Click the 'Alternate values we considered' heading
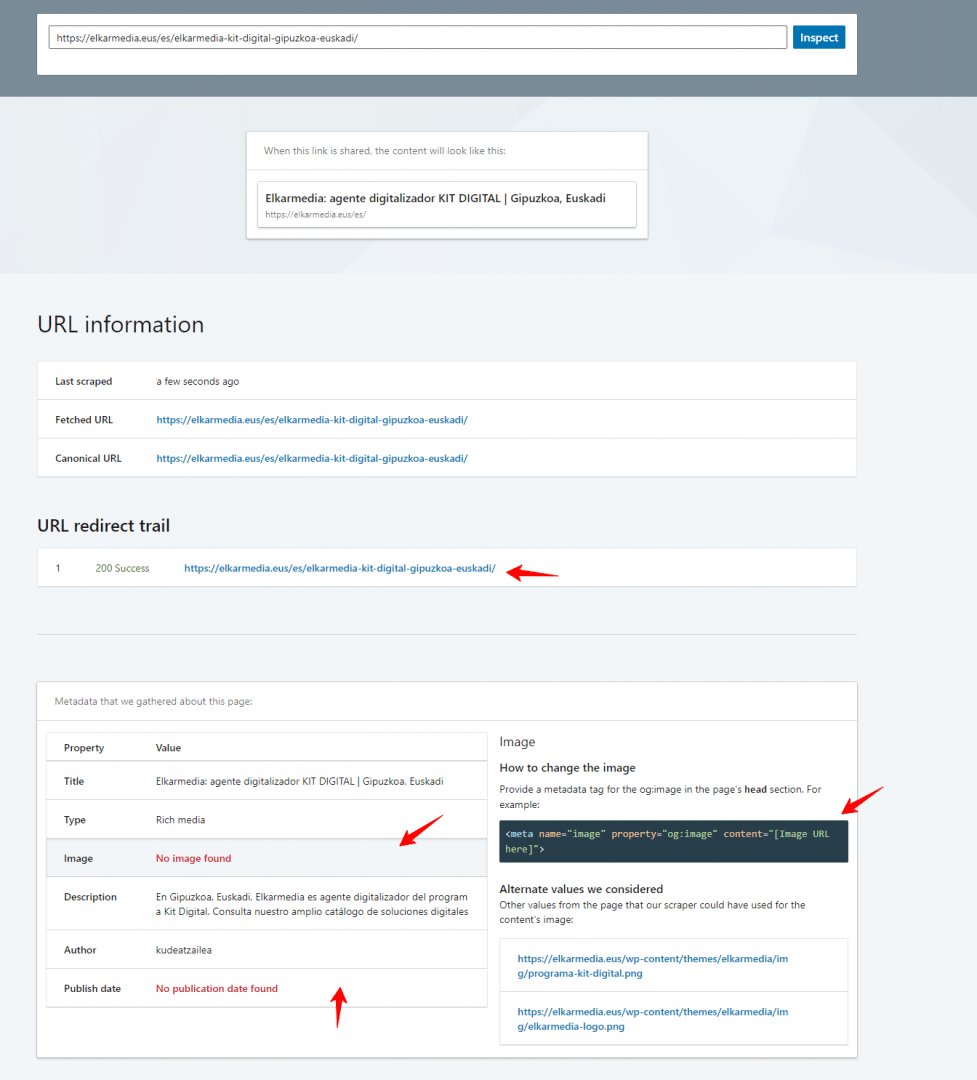Image resolution: width=977 pixels, height=1080 pixels. click(582, 889)
